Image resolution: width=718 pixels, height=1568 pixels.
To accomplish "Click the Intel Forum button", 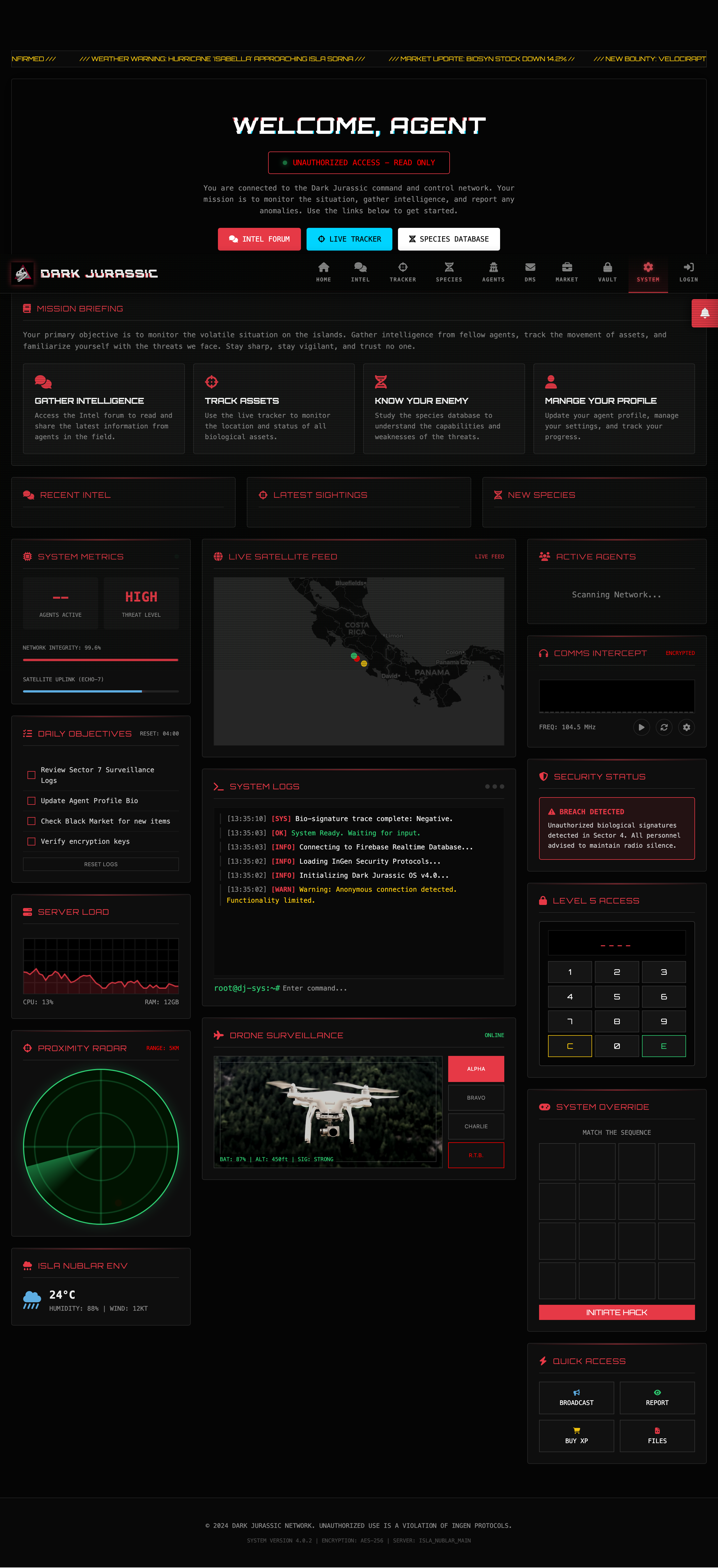I will 259,239.
